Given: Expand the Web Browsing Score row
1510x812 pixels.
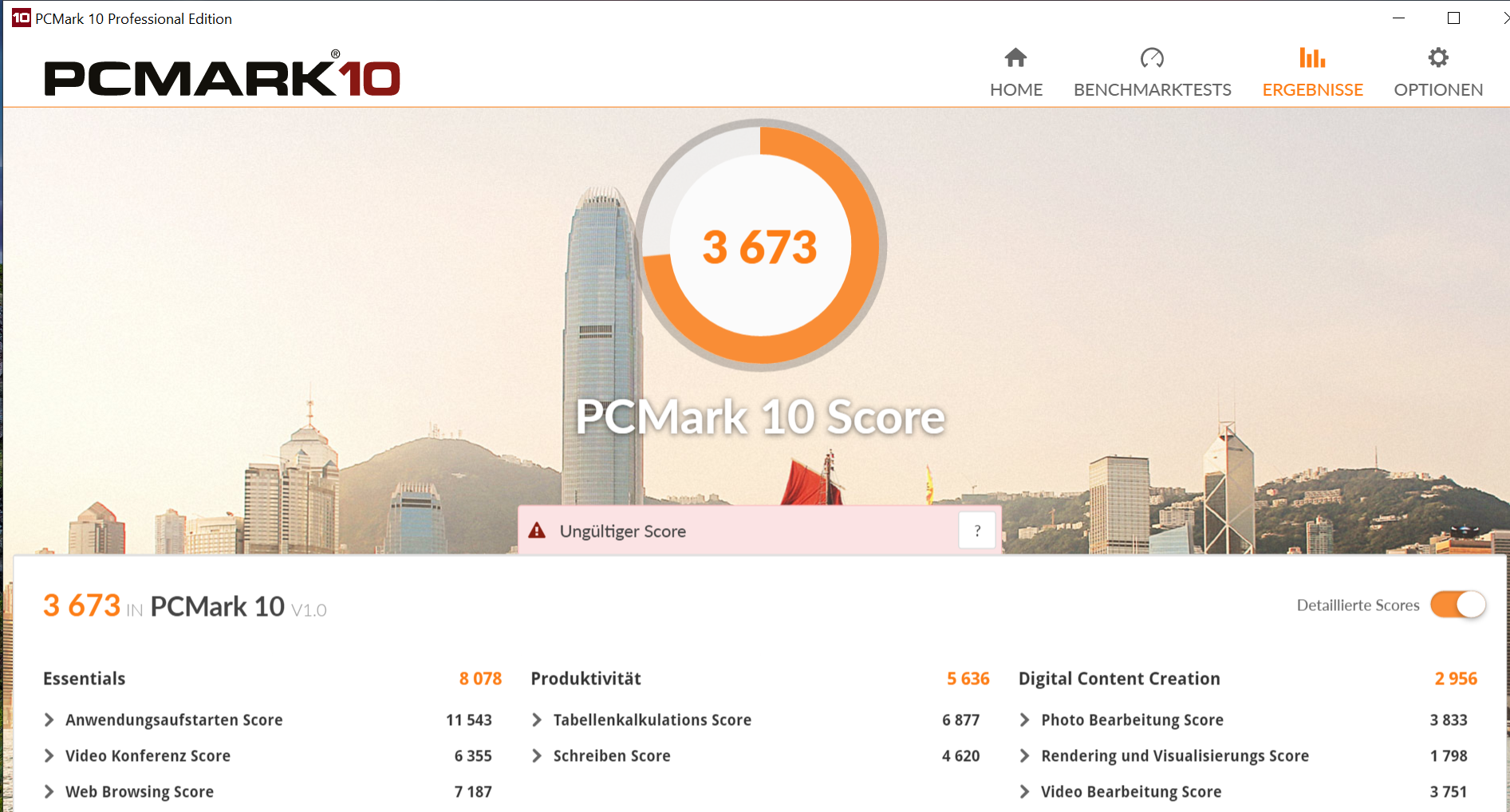Looking at the screenshot, I should pos(49,792).
